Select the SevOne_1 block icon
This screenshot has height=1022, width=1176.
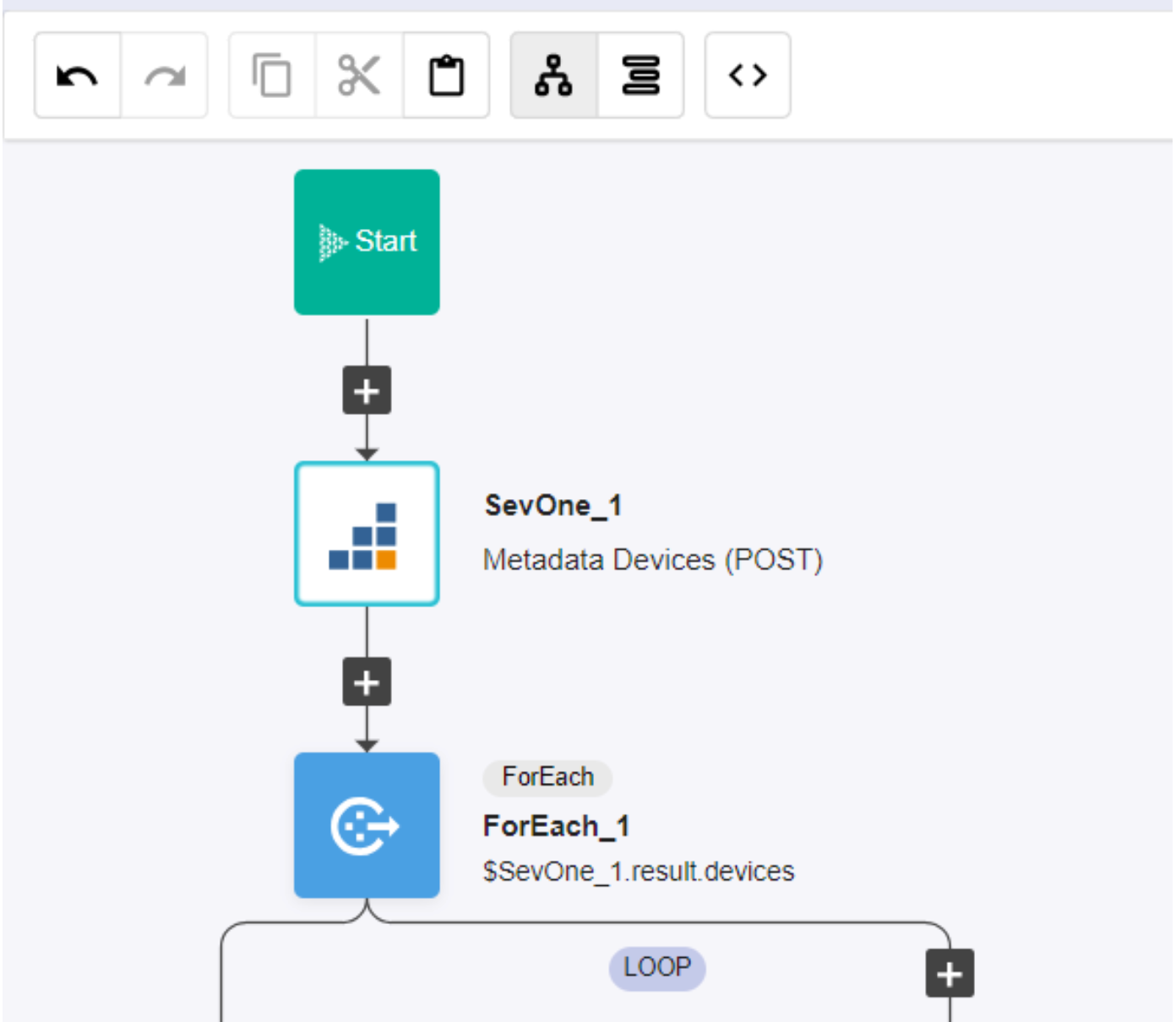[367, 534]
